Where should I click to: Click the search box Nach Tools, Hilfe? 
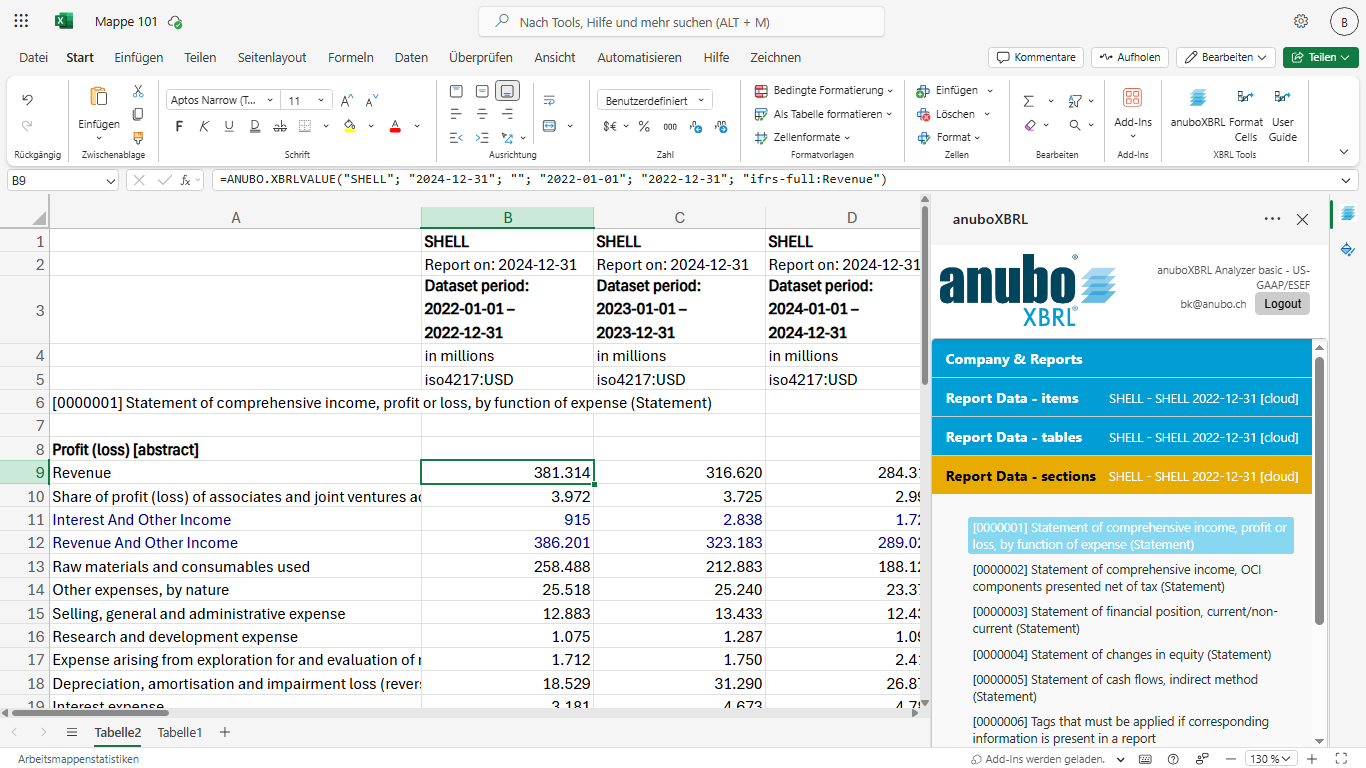[x=681, y=22]
